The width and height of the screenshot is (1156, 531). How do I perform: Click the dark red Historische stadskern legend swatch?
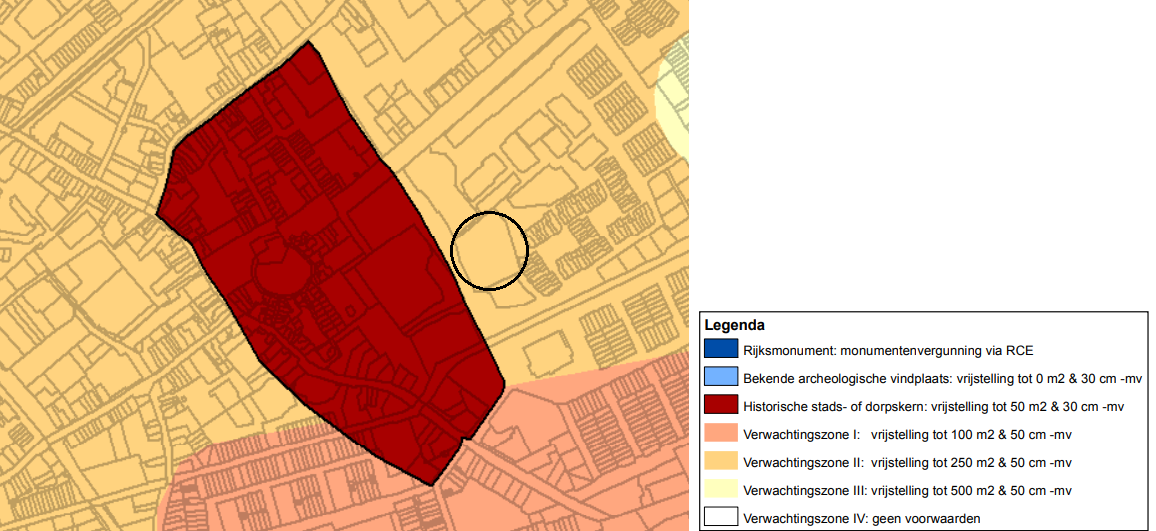[x=720, y=406]
